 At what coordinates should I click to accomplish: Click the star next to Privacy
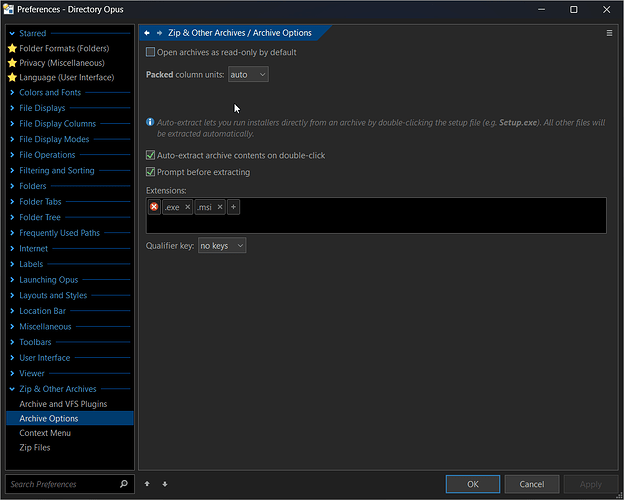pos(12,63)
